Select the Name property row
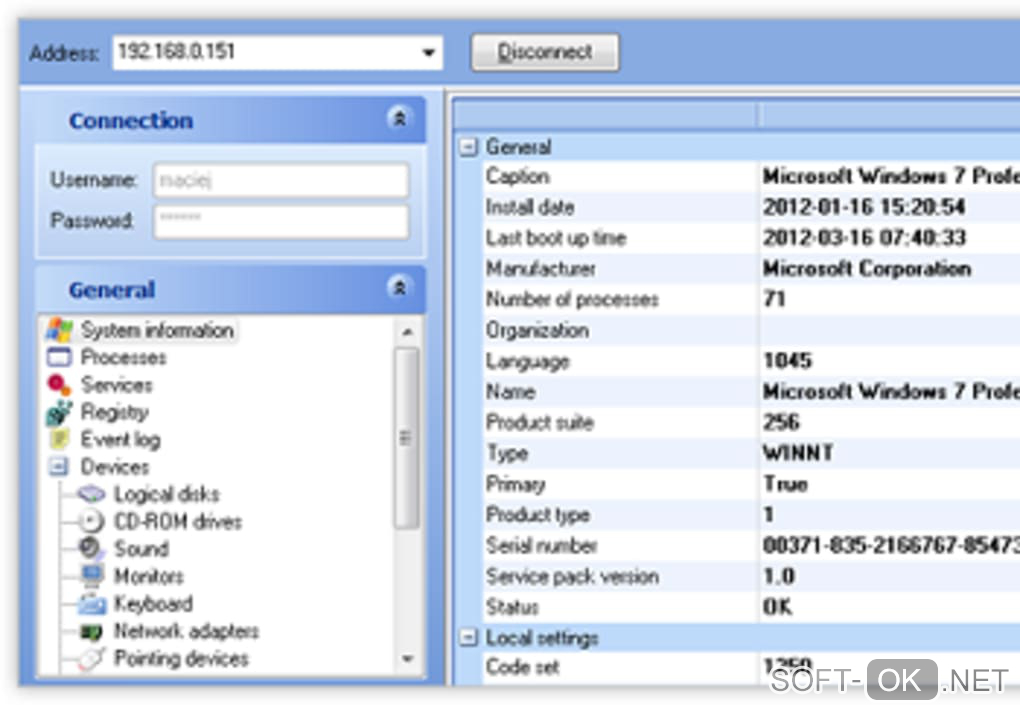The height and width of the screenshot is (705, 1020). pos(751,391)
